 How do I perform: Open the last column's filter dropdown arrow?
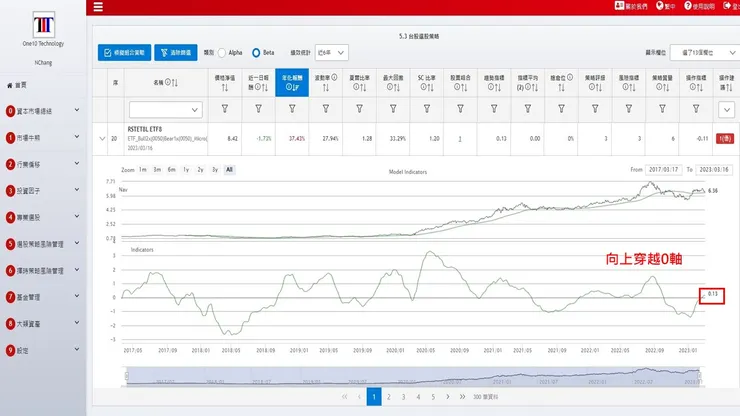click(x=727, y=110)
